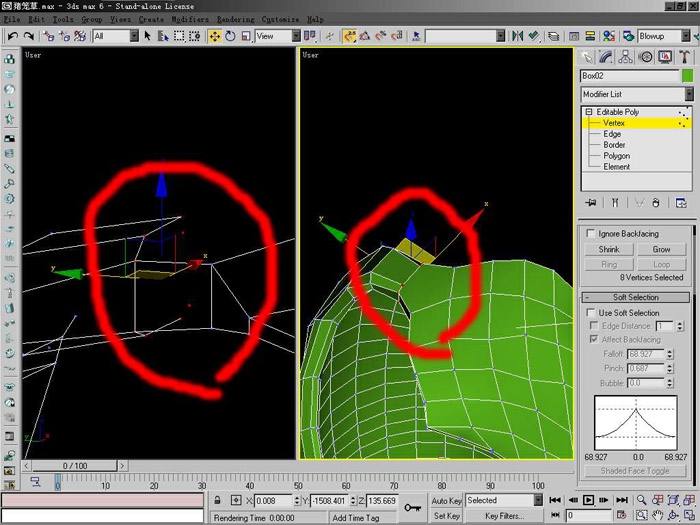Click the Pan hand viewport control
700x525 pixels.
point(658,516)
